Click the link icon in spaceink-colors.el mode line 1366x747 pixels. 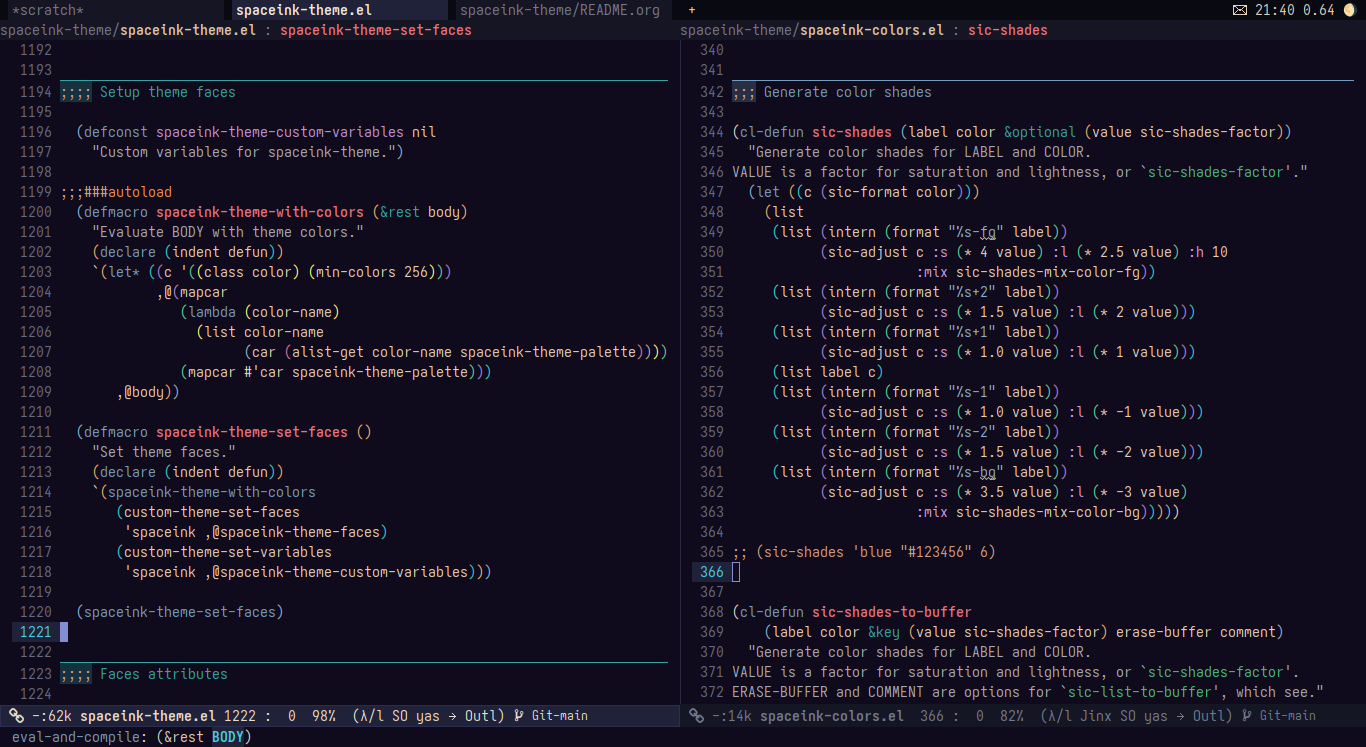point(696,716)
